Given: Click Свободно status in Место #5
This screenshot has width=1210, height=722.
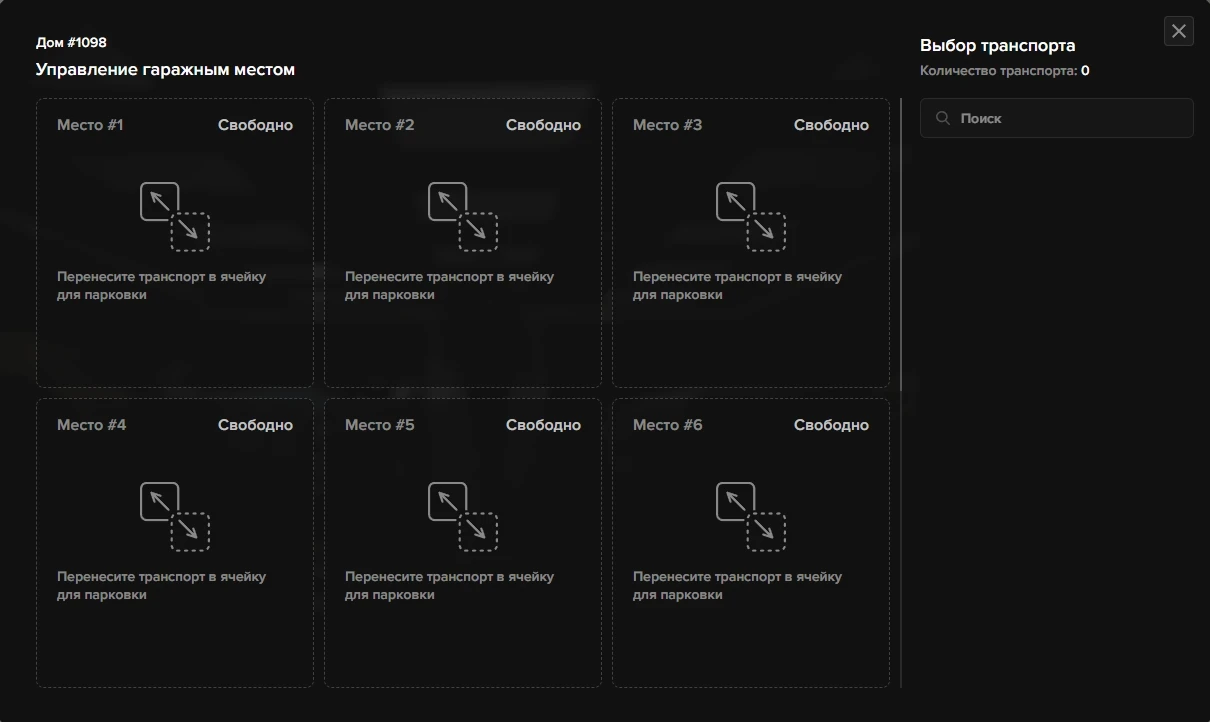Looking at the screenshot, I should 543,425.
